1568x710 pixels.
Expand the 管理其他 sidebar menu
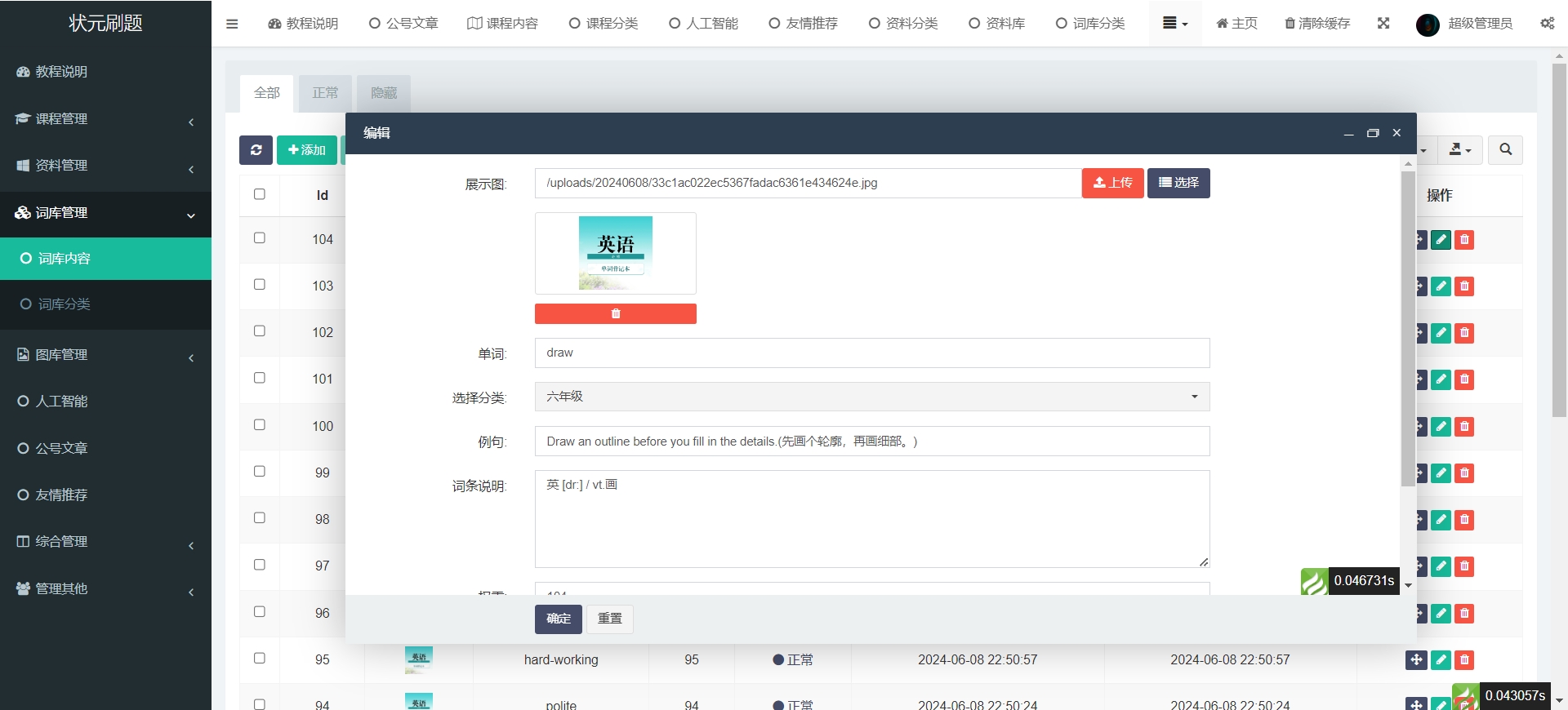click(x=105, y=589)
